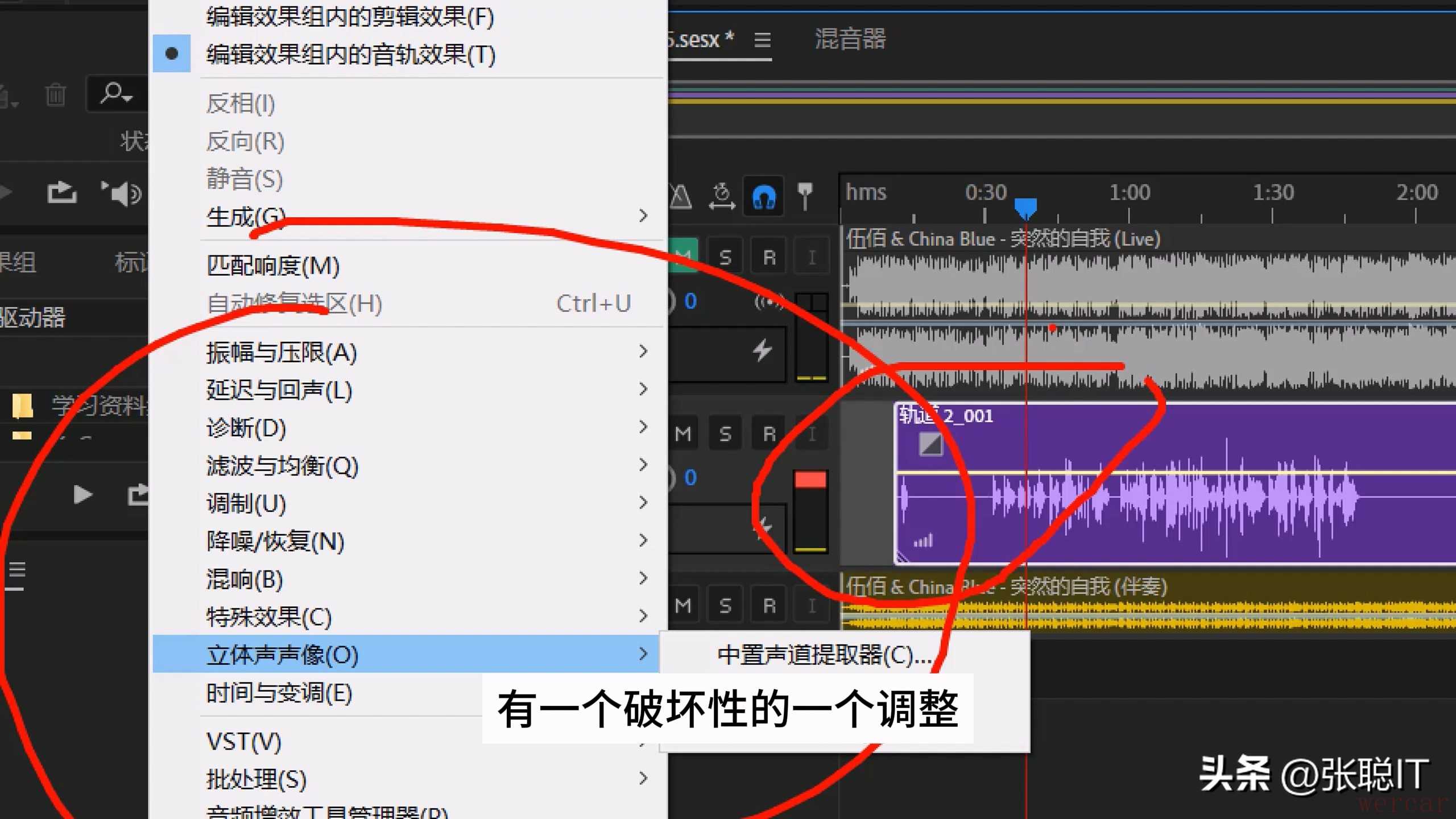Switch to the 混音器 tab
Screen dimensions: 1456x819
click(x=850, y=39)
